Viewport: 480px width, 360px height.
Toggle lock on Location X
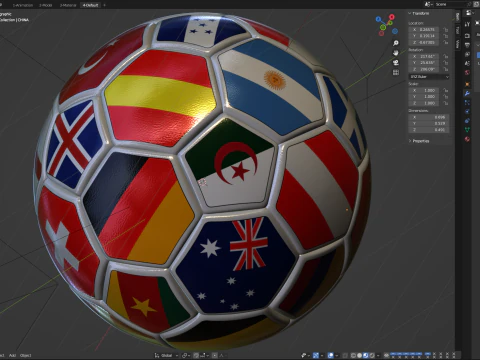[446, 29]
